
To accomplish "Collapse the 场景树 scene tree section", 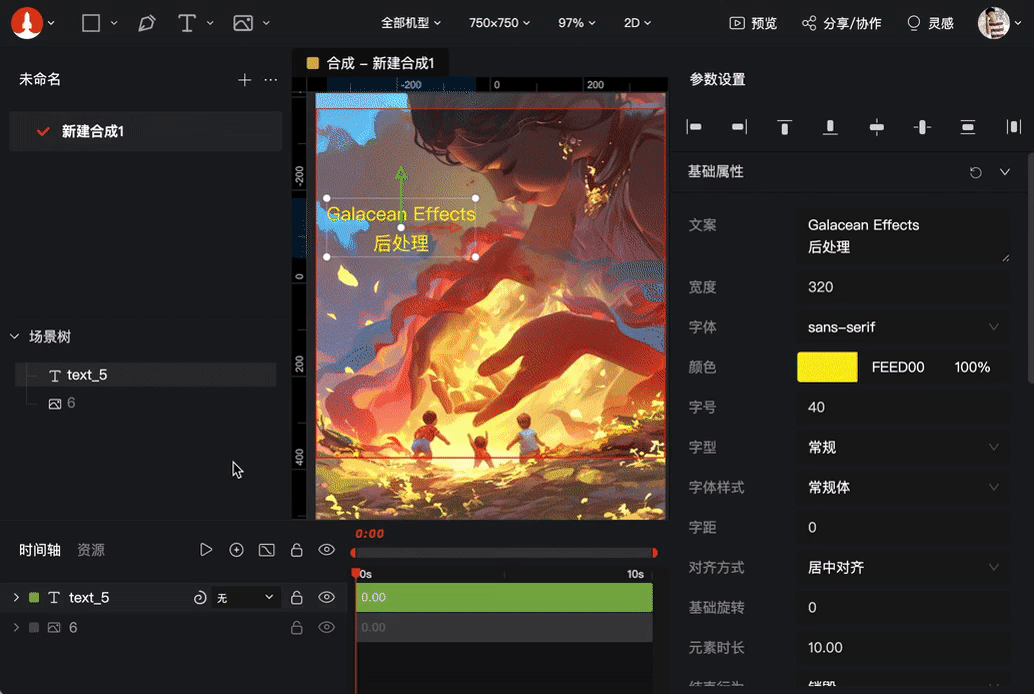I will [15, 336].
